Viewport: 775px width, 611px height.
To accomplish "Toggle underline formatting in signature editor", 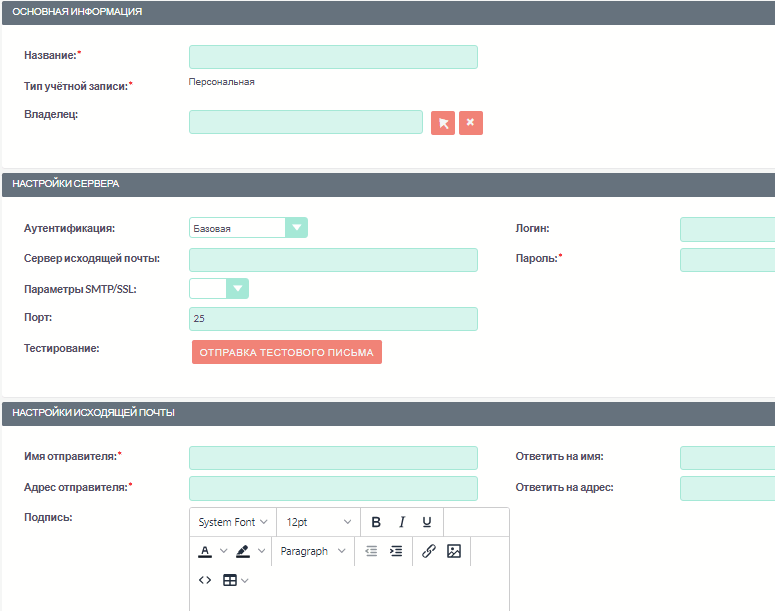I will tap(427, 522).
